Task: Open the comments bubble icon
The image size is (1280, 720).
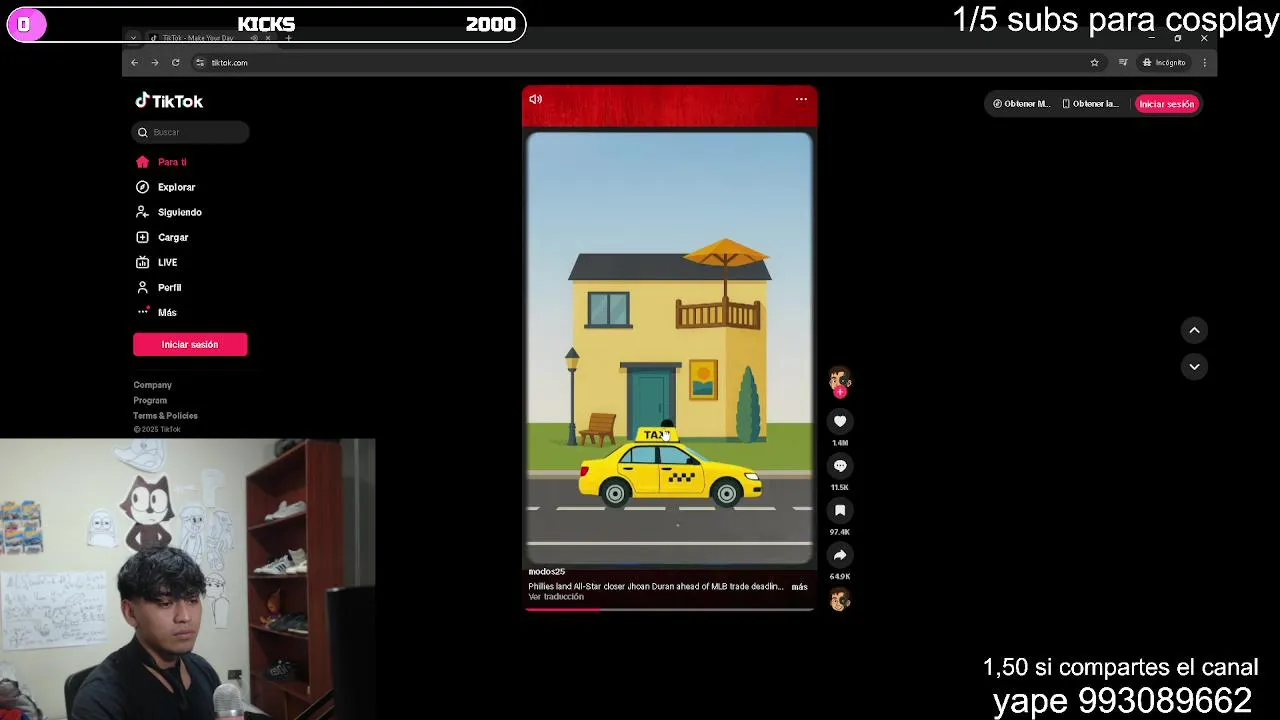Action: 840,466
